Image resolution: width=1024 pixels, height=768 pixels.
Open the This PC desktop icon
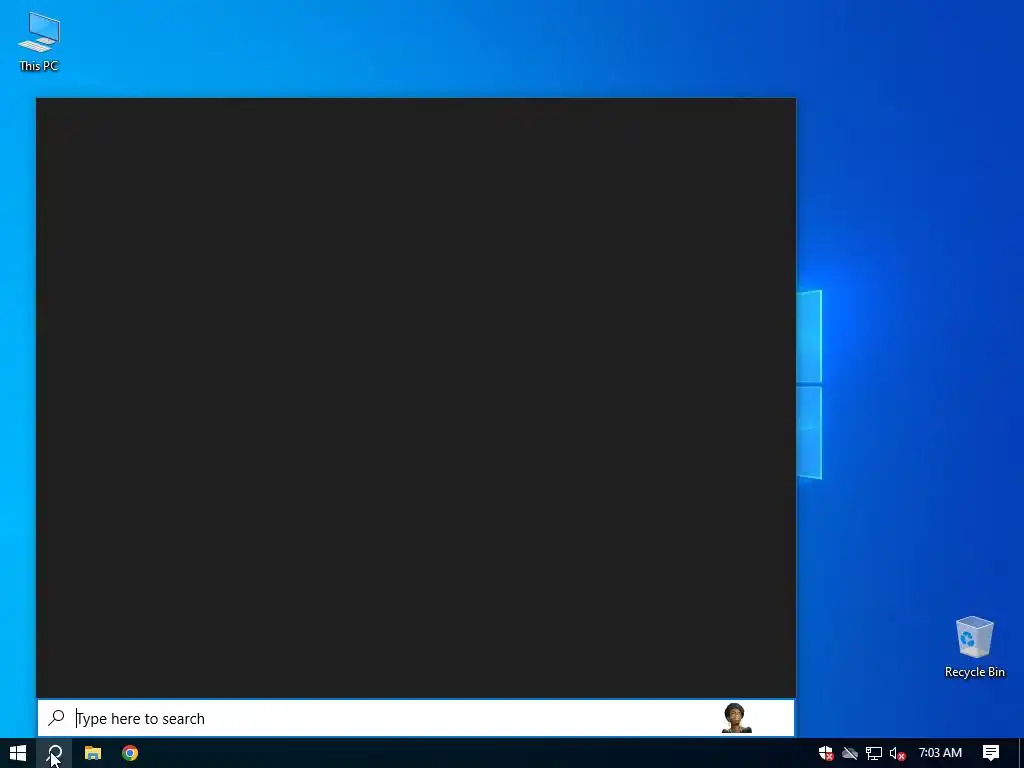click(x=39, y=42)
